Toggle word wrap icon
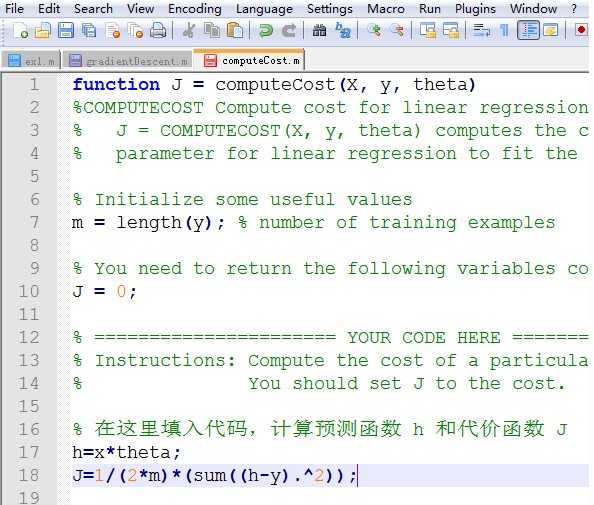This screenshot has width=594, height=505. point(481,30)
